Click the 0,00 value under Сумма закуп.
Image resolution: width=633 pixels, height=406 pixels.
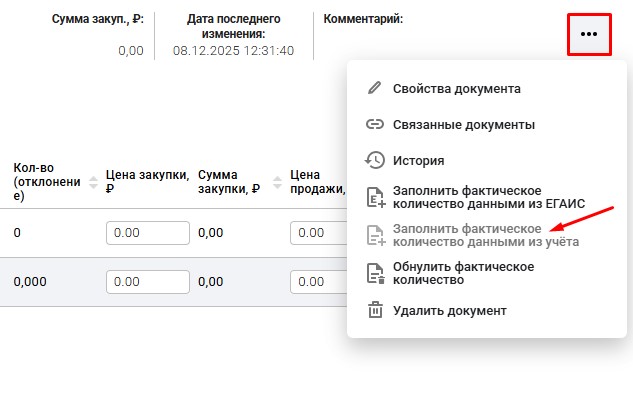(x=131, y=51)
